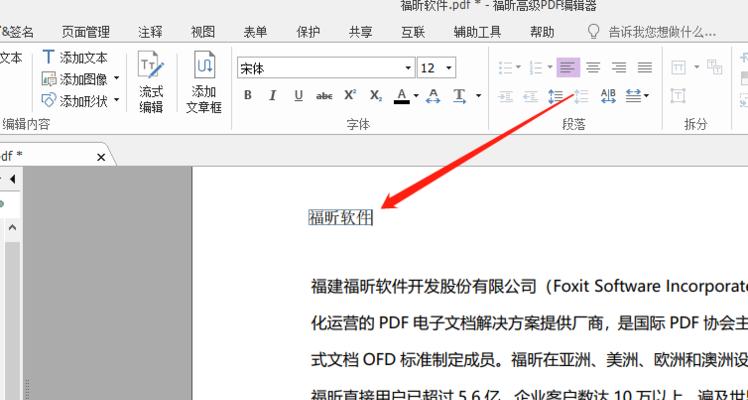The height and width of the screenshot is (400, 748).
Task: Open Reflow Edit (流式编辑) mode
Action: pyautogui.click(x=151, y=82)
